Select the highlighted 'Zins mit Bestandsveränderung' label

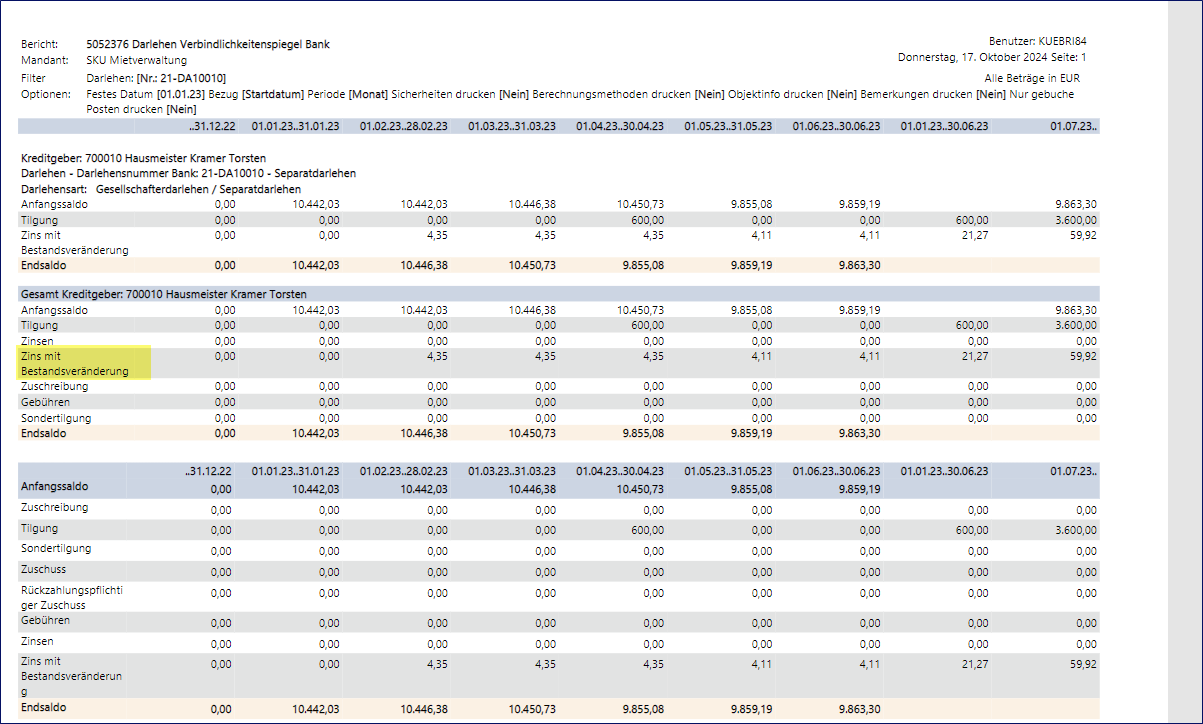75,363
